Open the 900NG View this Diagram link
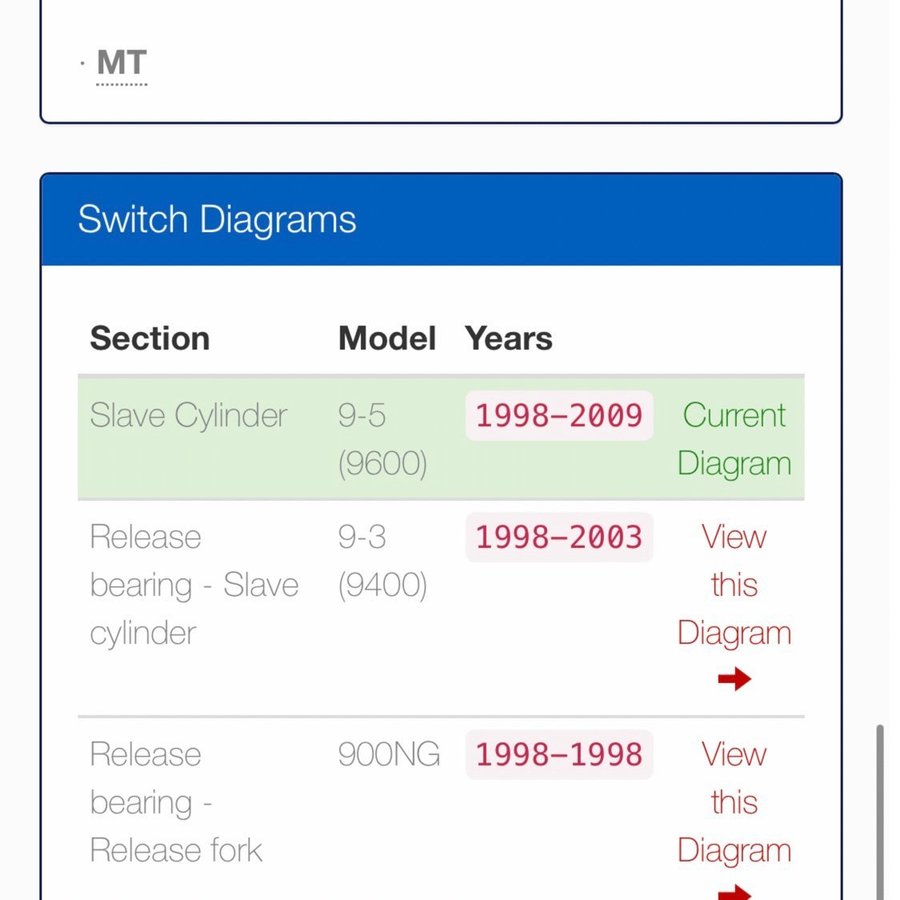Viewport: 900px width, 900px height. (x=734, y=802)
